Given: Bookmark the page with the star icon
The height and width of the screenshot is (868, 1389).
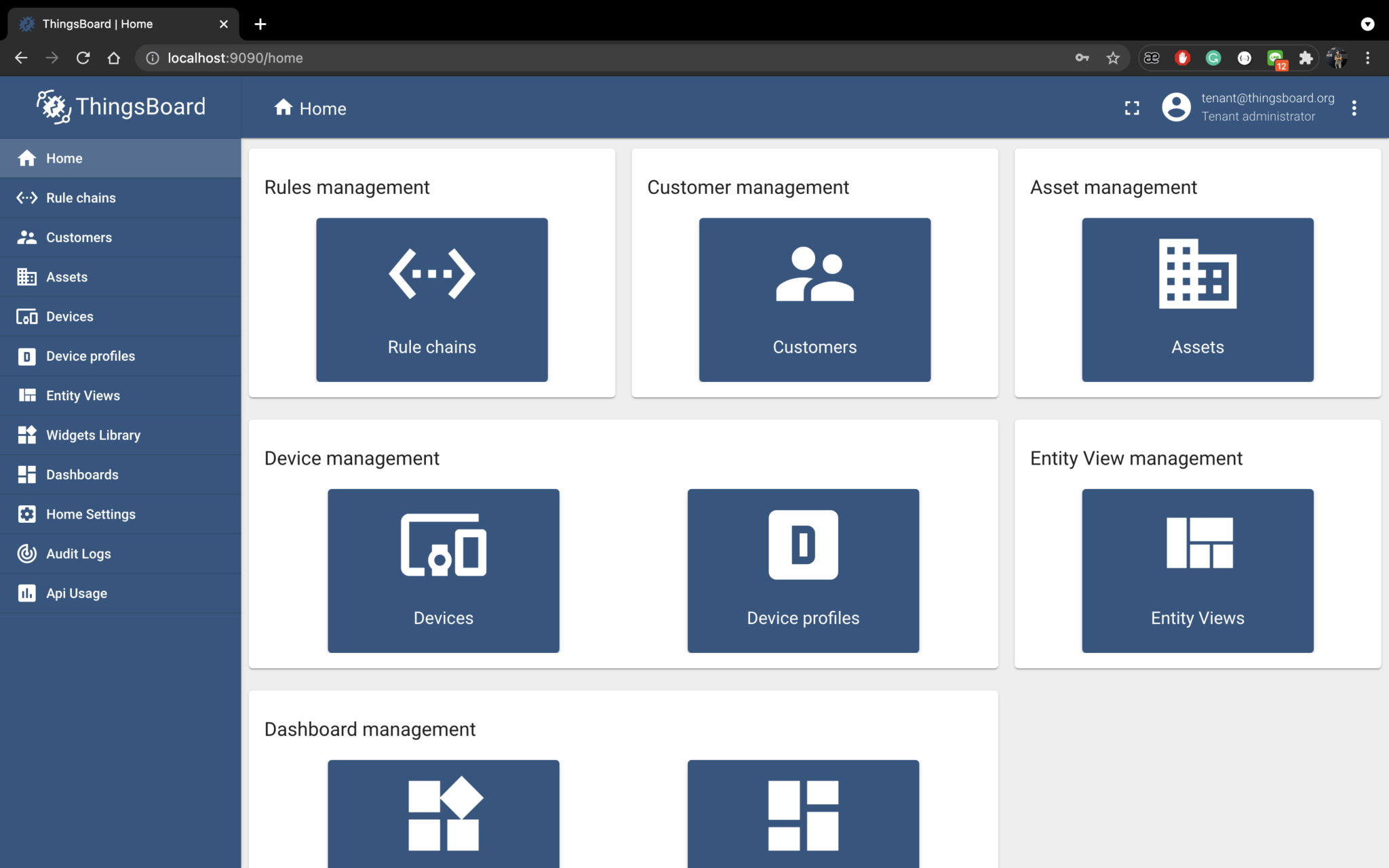Looking at the screenshot, I should coord(1113,58).
